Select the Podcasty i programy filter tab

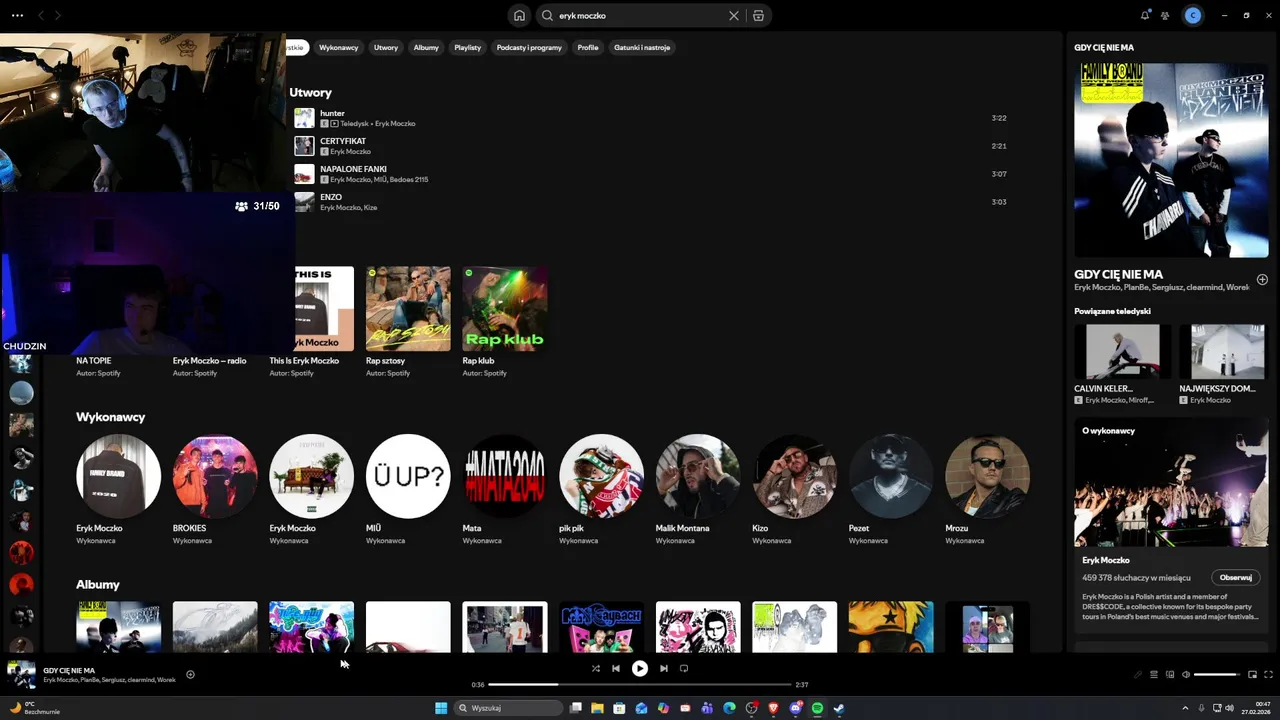point(529,47)
